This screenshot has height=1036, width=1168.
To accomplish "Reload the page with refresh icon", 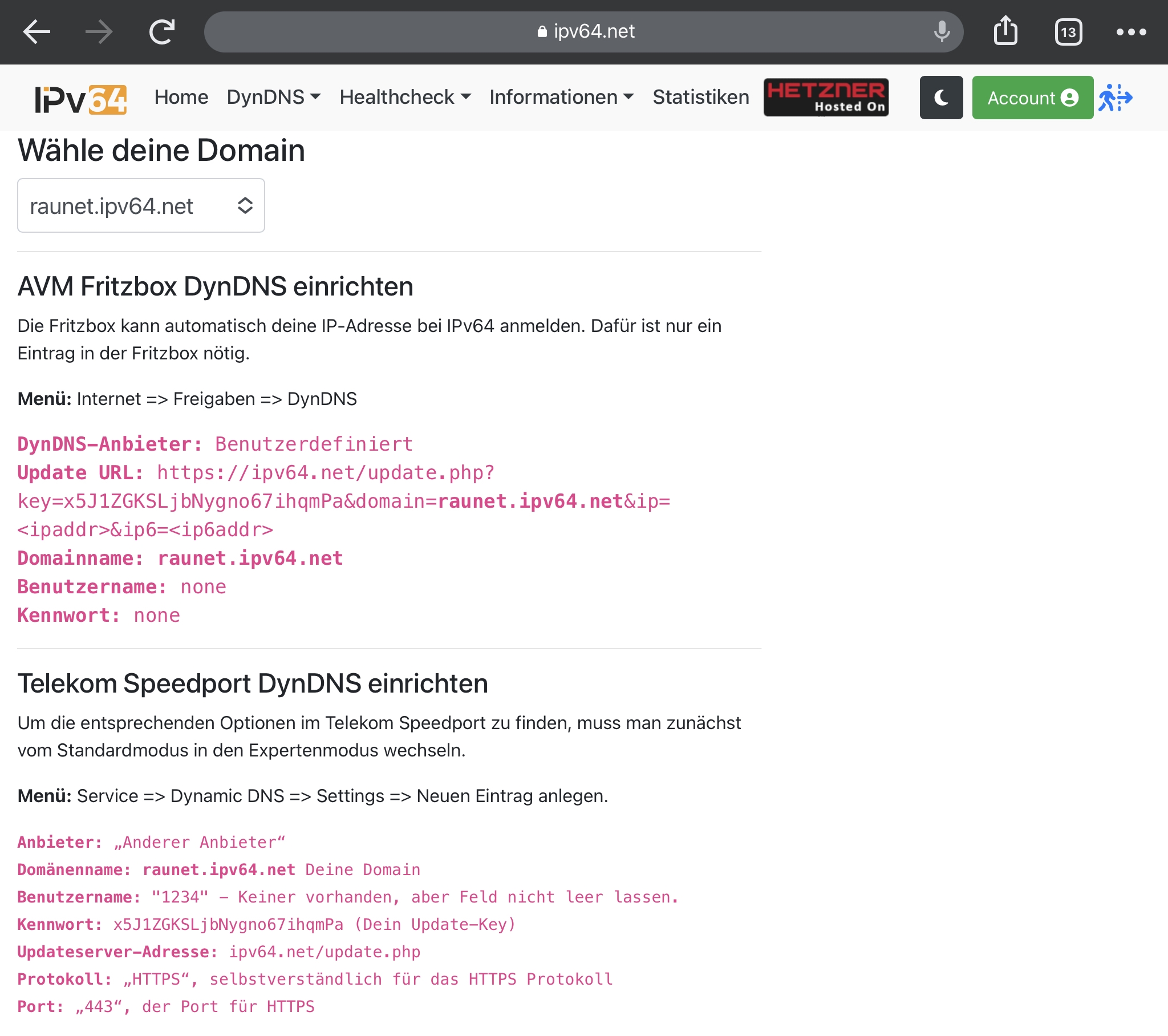I will (x=162, y=31).
